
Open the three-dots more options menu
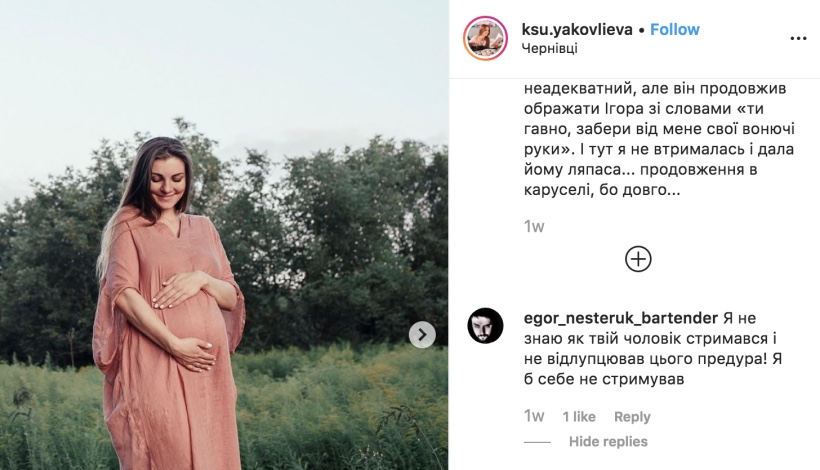[x=798, y=38]
